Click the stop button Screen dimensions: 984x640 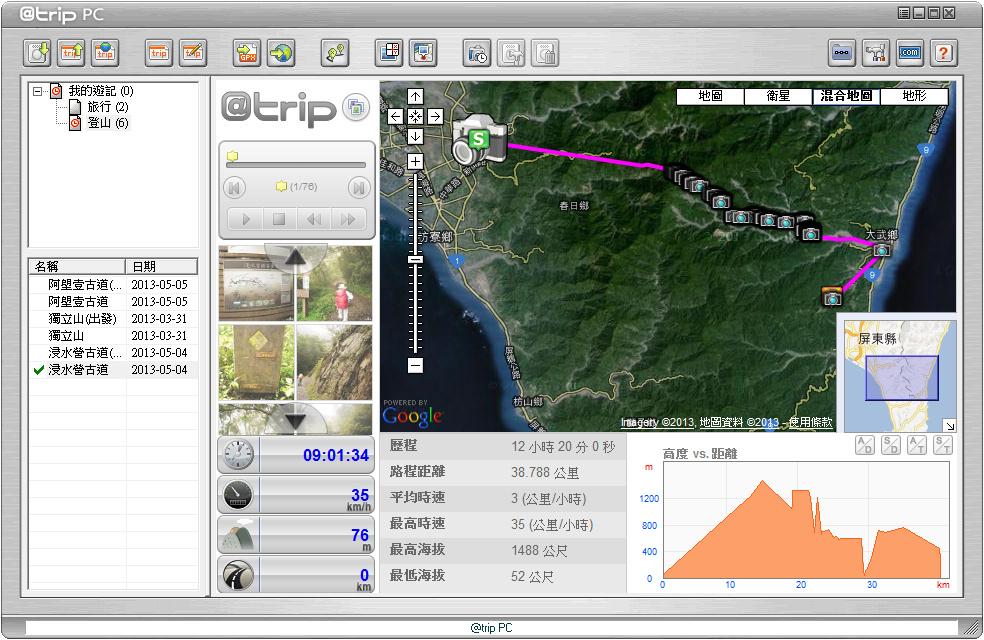point(279,219)
